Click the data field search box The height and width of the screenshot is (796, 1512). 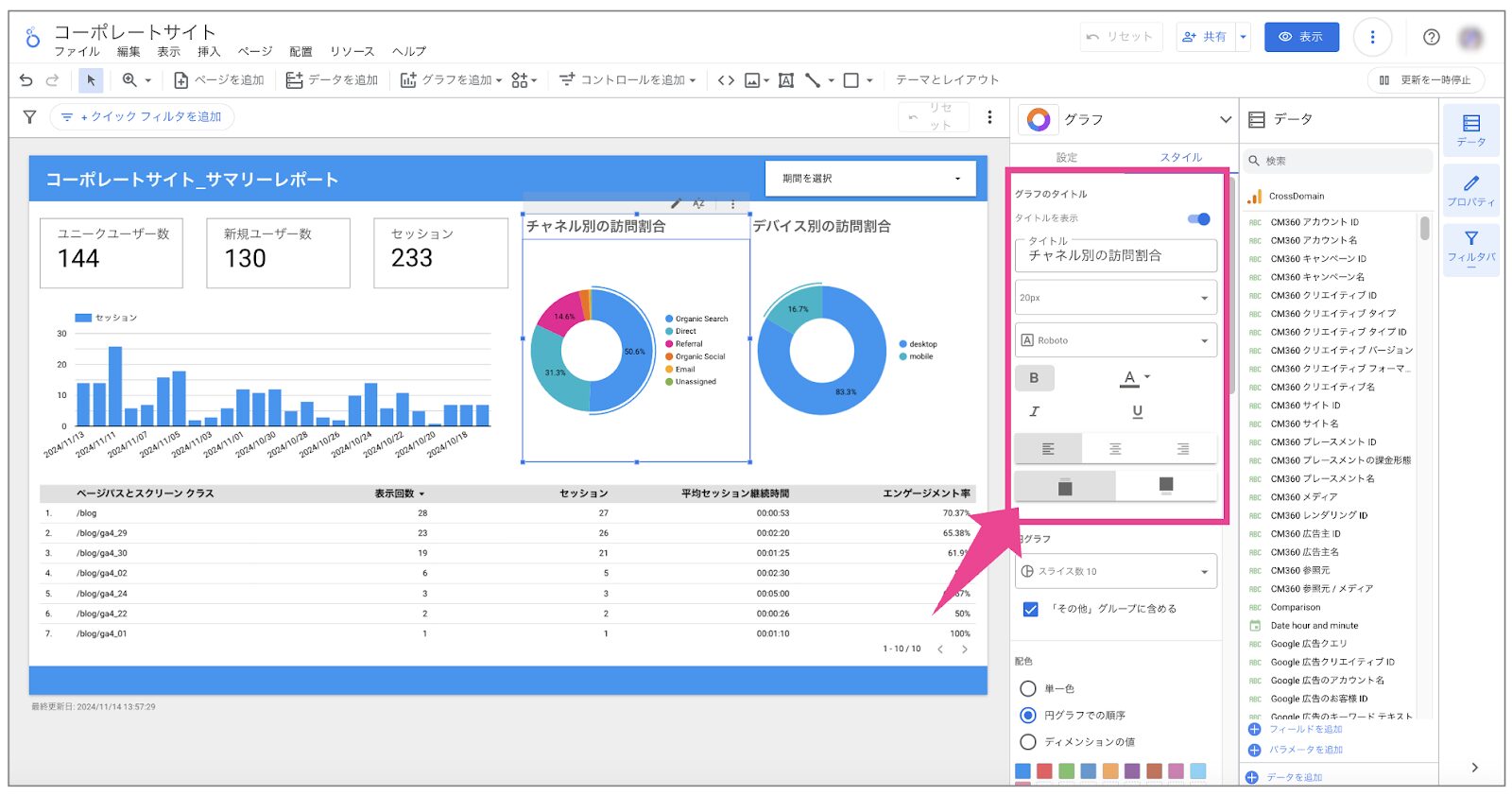click(x=1337, y=161)
